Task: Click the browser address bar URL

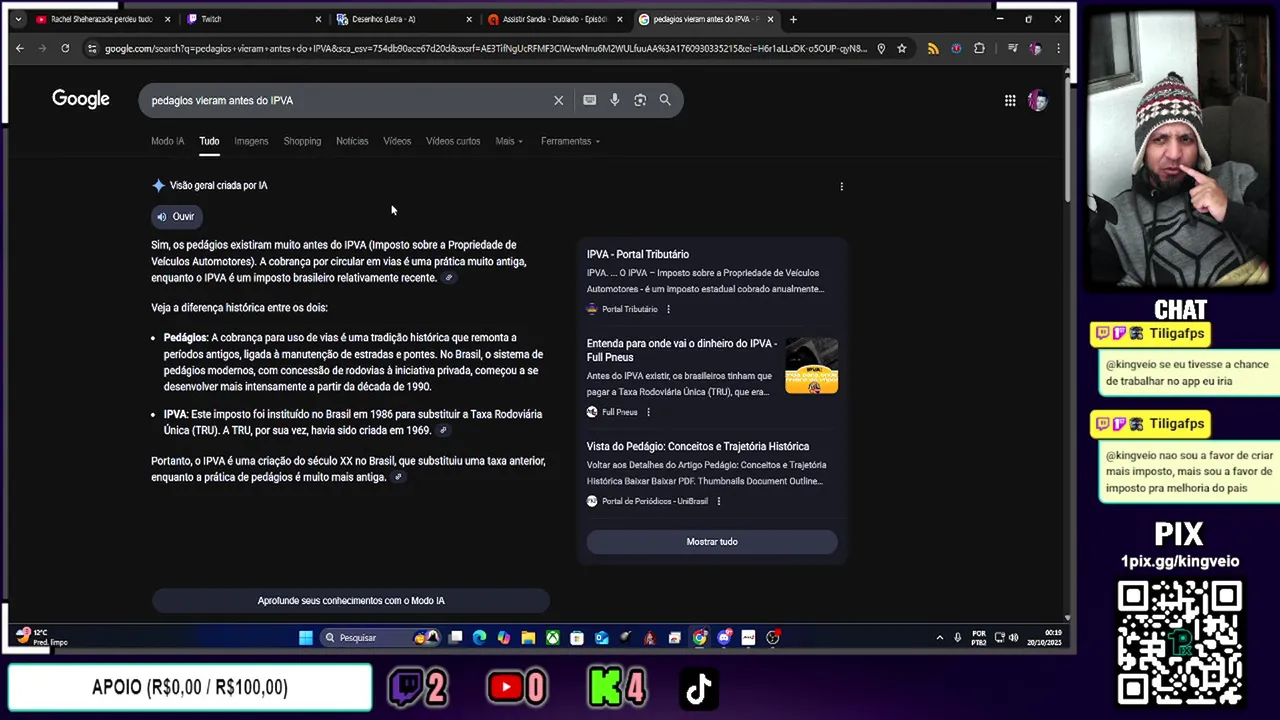Action: click(x=486, y=48)
